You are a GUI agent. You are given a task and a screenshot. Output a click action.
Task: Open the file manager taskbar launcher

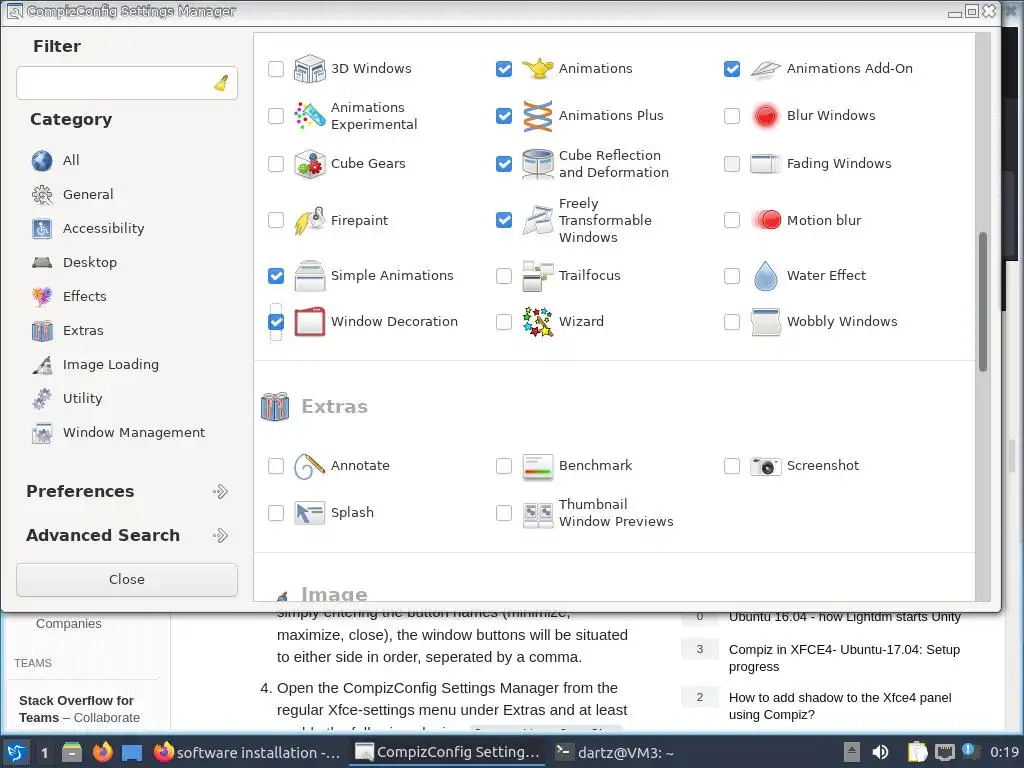tap(72, 753)
